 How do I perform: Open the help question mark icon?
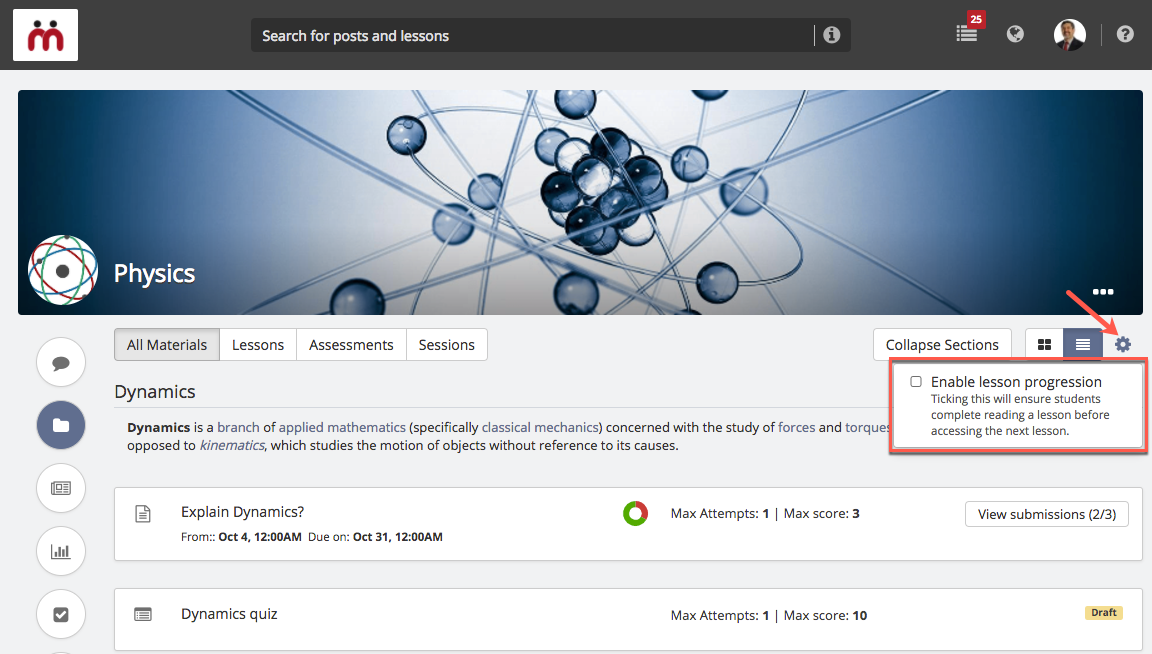point(1125,34)
